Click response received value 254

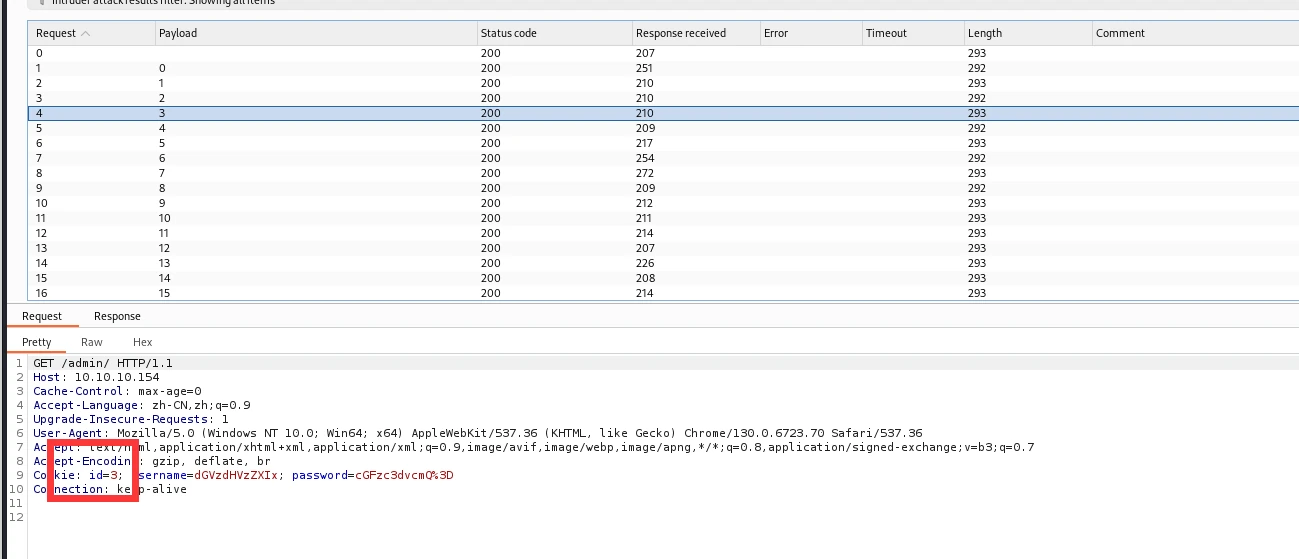(x=645, y=158)
